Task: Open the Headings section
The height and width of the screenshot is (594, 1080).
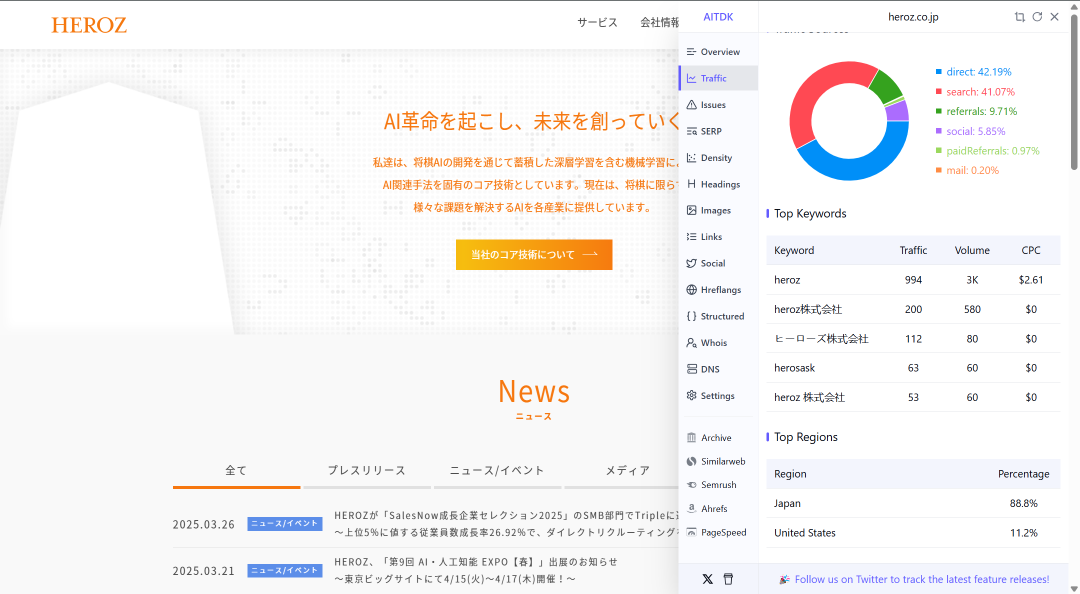Action: 718,184
